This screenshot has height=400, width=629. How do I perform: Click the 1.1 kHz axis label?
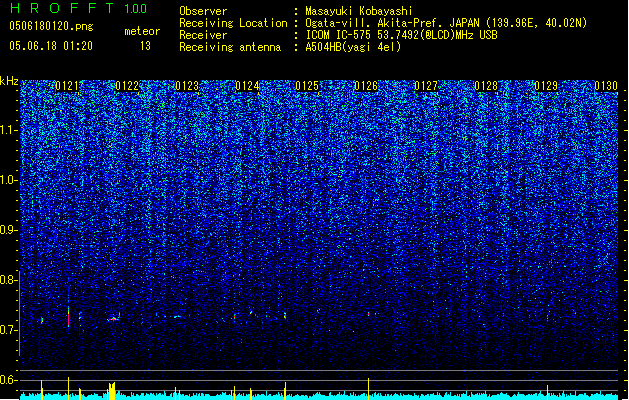pyautogui.click(x=9, y=130)
